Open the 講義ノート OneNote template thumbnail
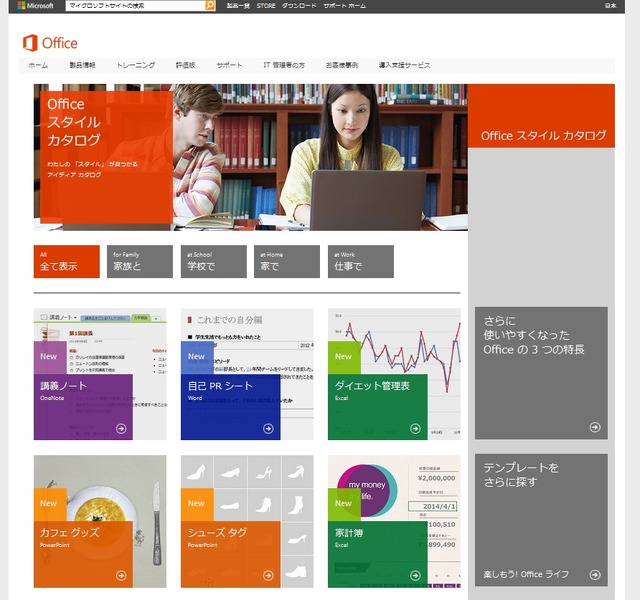 coord(100,374)
